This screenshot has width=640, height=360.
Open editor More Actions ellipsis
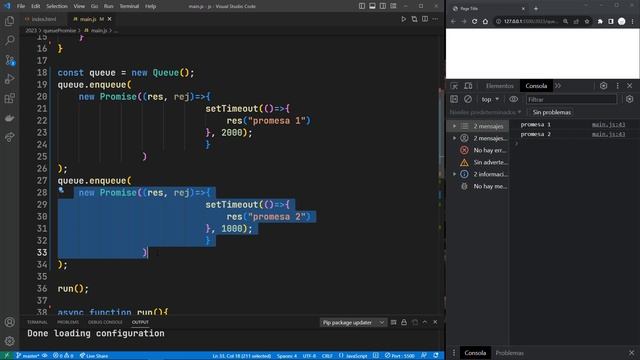coord(435,19)
